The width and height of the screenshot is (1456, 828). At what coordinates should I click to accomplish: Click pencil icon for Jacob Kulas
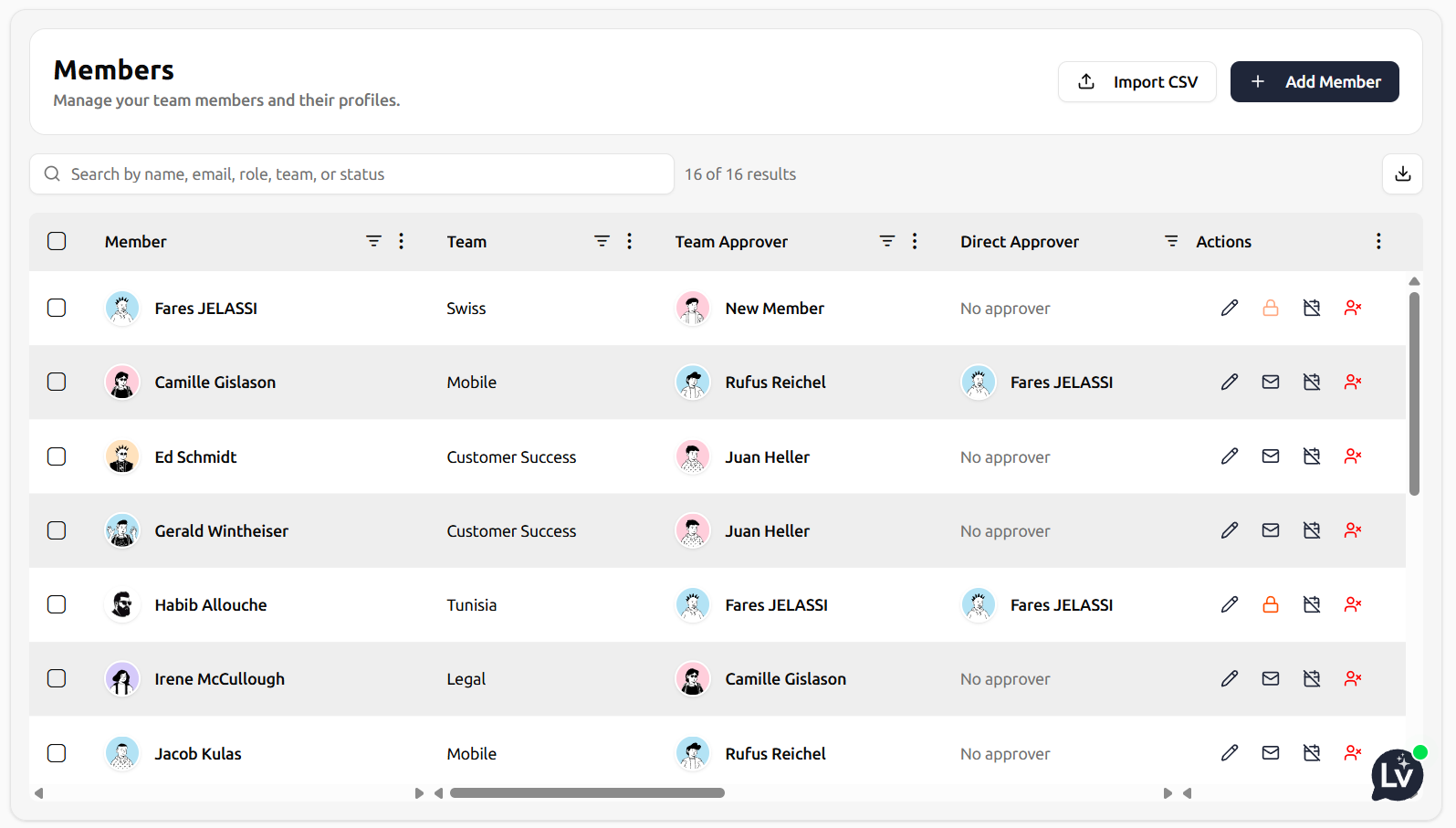click(x=1230, y=753)
